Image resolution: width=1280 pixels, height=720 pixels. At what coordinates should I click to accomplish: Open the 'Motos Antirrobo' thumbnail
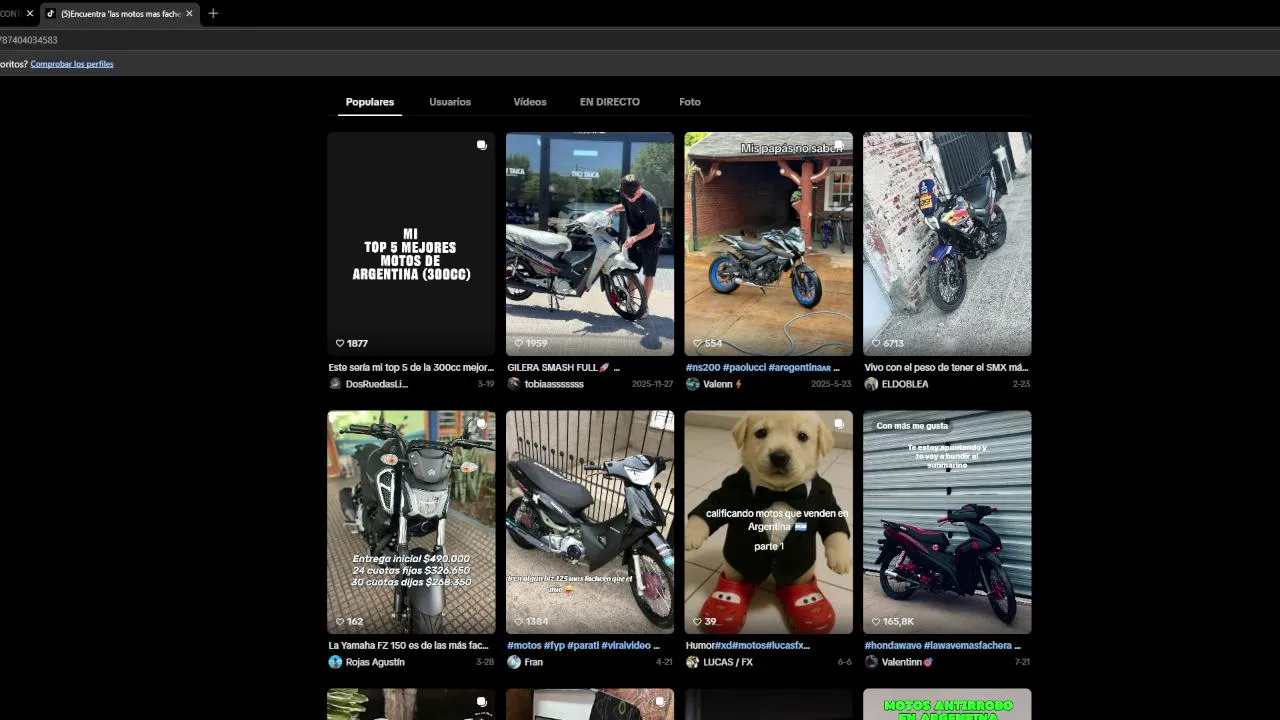coord(947,704)
